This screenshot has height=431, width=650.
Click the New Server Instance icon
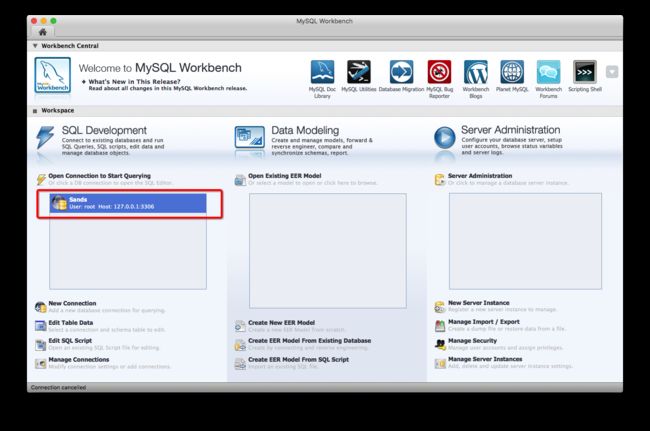[440, 307]
